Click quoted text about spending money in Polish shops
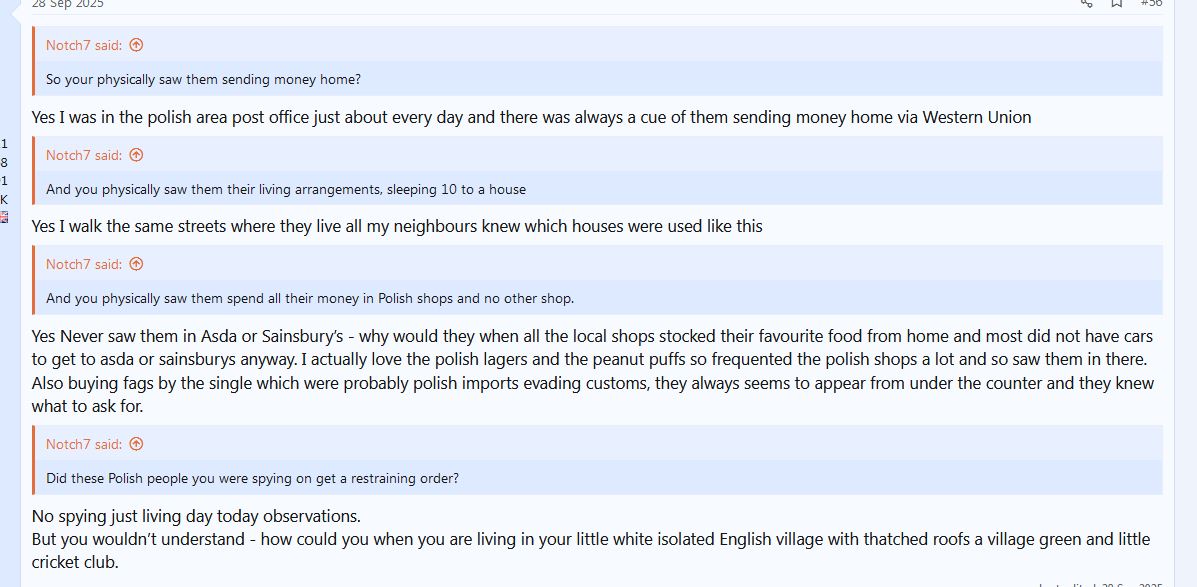1197x587 pixels. [309, 298]
